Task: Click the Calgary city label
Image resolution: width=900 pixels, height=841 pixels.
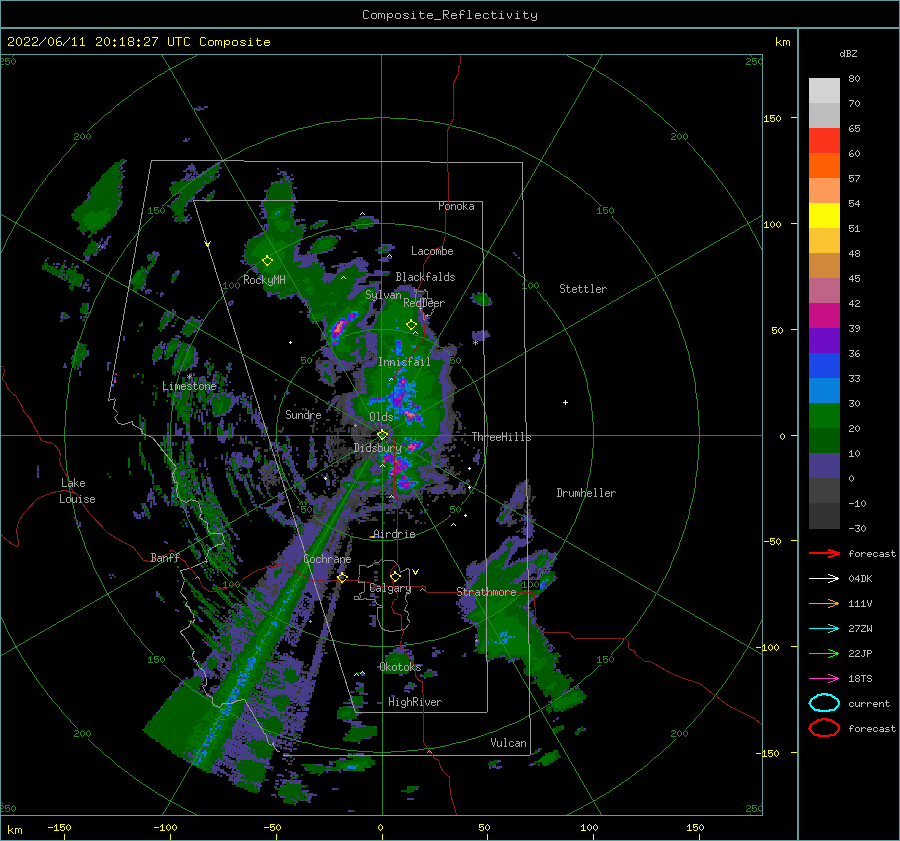Action: (390, 588)
